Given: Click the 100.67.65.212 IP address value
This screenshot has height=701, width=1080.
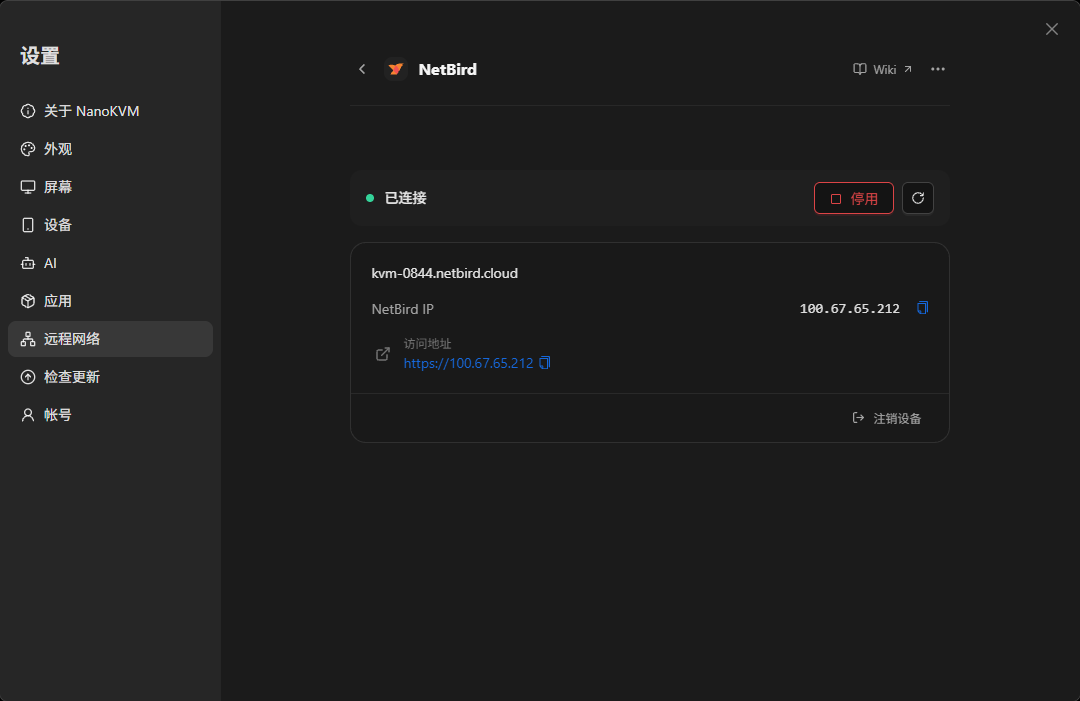Looking at the screenshot, I should pos(849,308).
